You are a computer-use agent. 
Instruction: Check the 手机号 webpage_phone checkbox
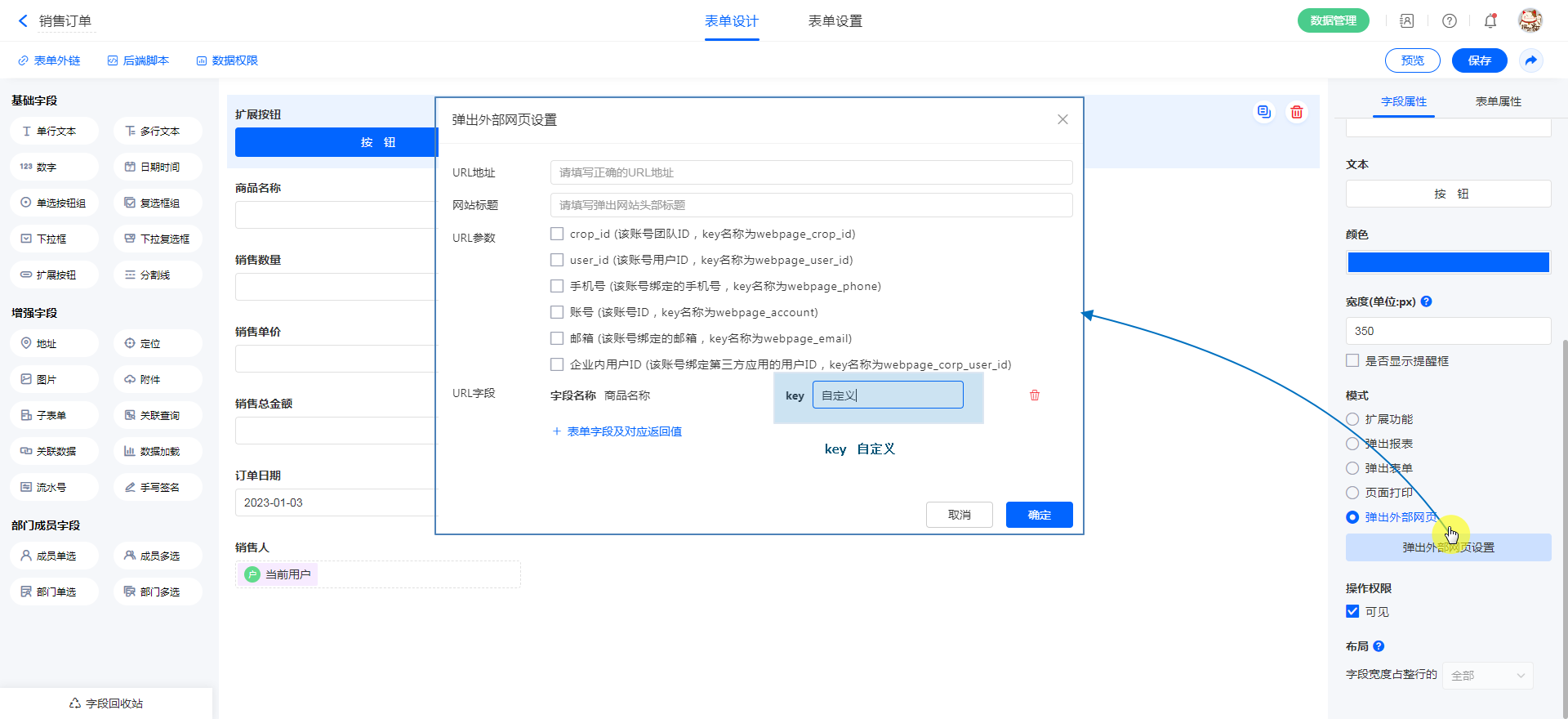pos(557,286)
